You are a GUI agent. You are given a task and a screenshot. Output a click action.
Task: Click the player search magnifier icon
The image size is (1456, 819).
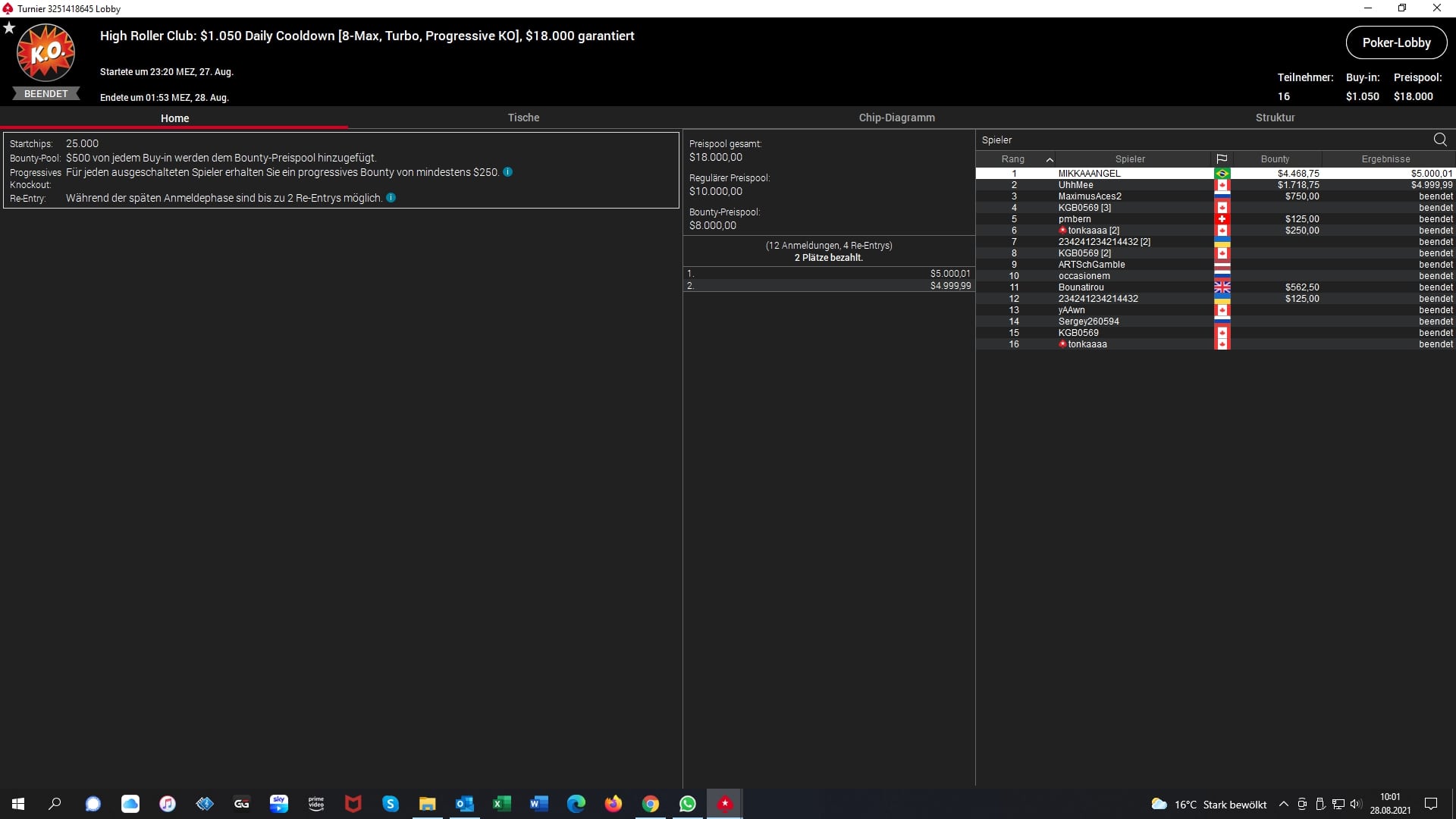coord(1439,140)
